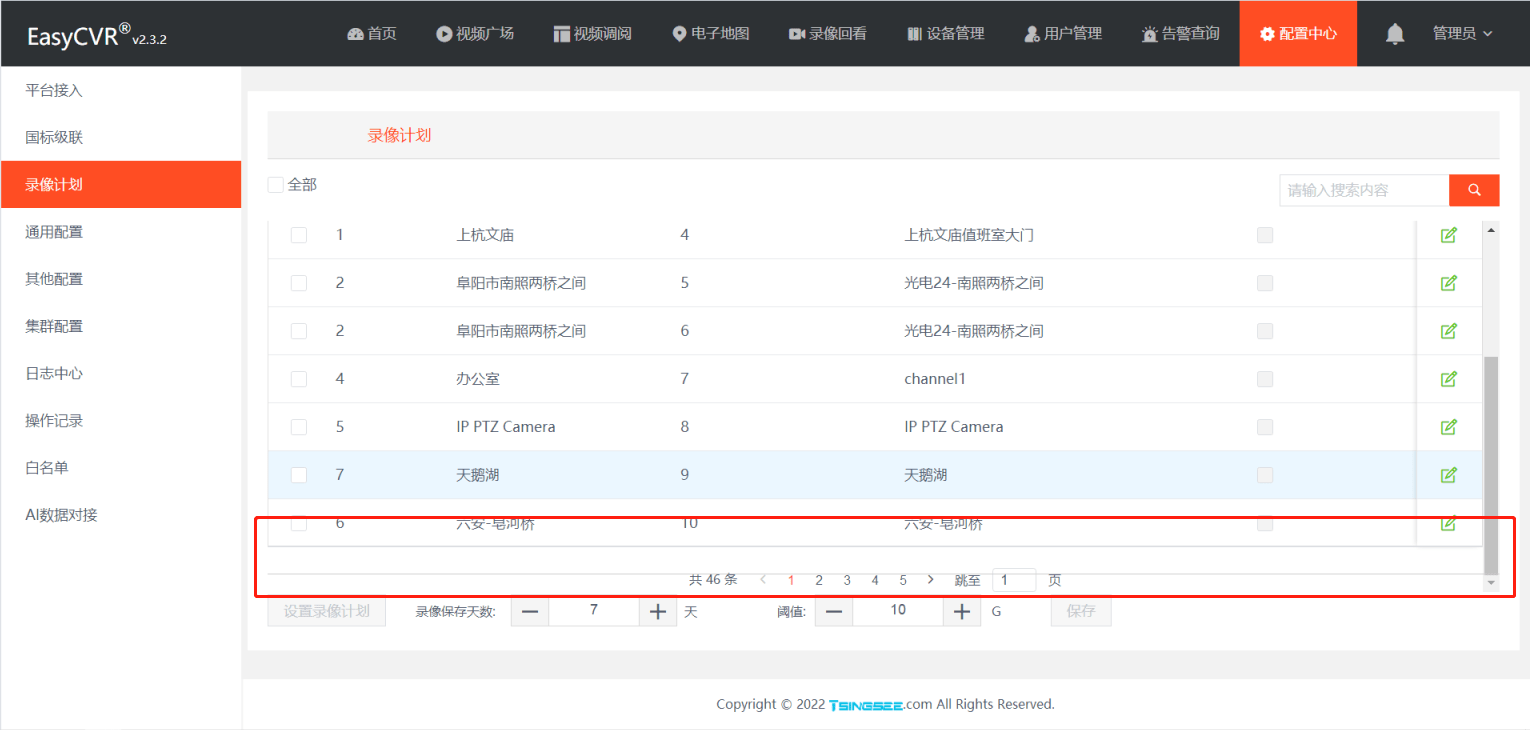Edit the channel1 办公室 row
Viewport: 1530px width, 730px height.
(1448, 379)
